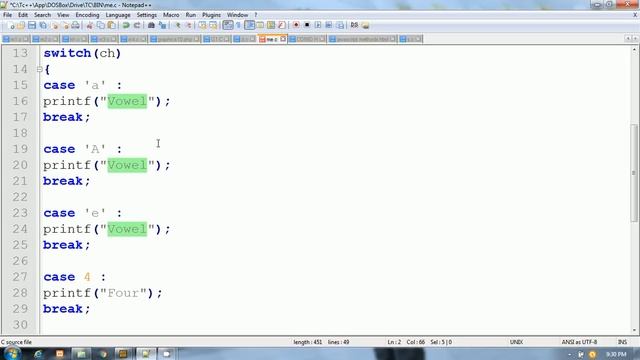Print the document with Print icon
Viewport: 640px width, 360px height.
click(x=76, y=25)
